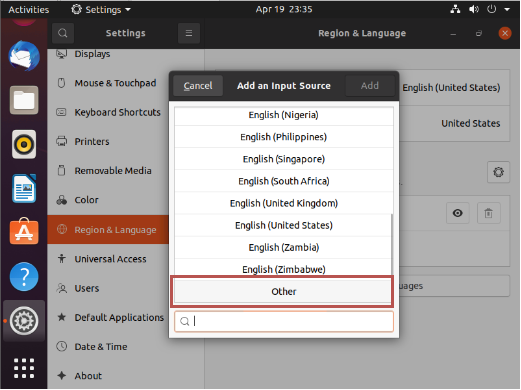Open the Settings app menu in top bar

click(101, 10)
